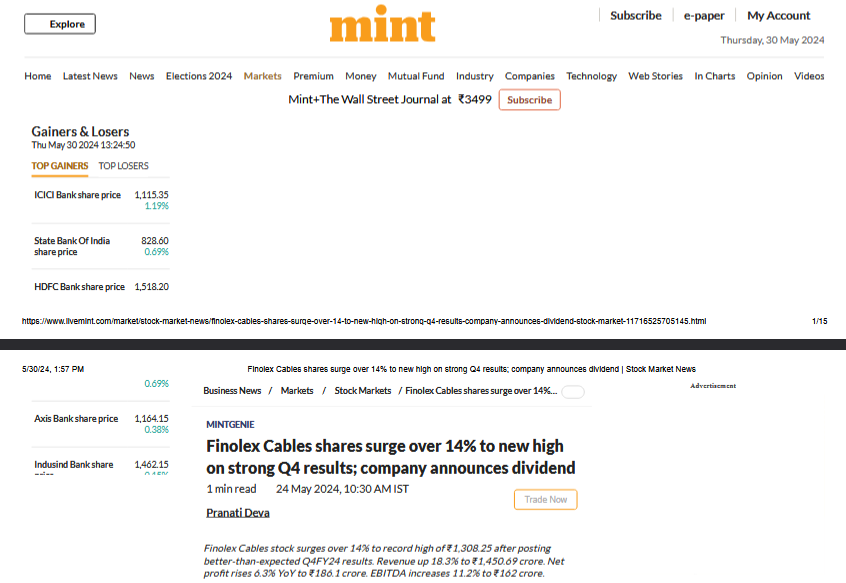Click the Subscribe link in top header
This screenshot has width=846, height=583.
636,16
